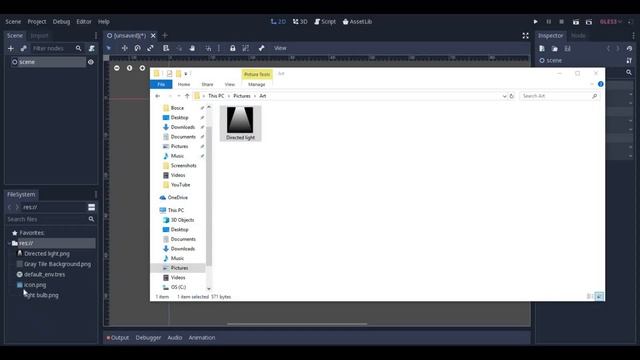This screenshot has height=360, width=640.
Task: Open the Editor menu
Action: tap(84, 22)
